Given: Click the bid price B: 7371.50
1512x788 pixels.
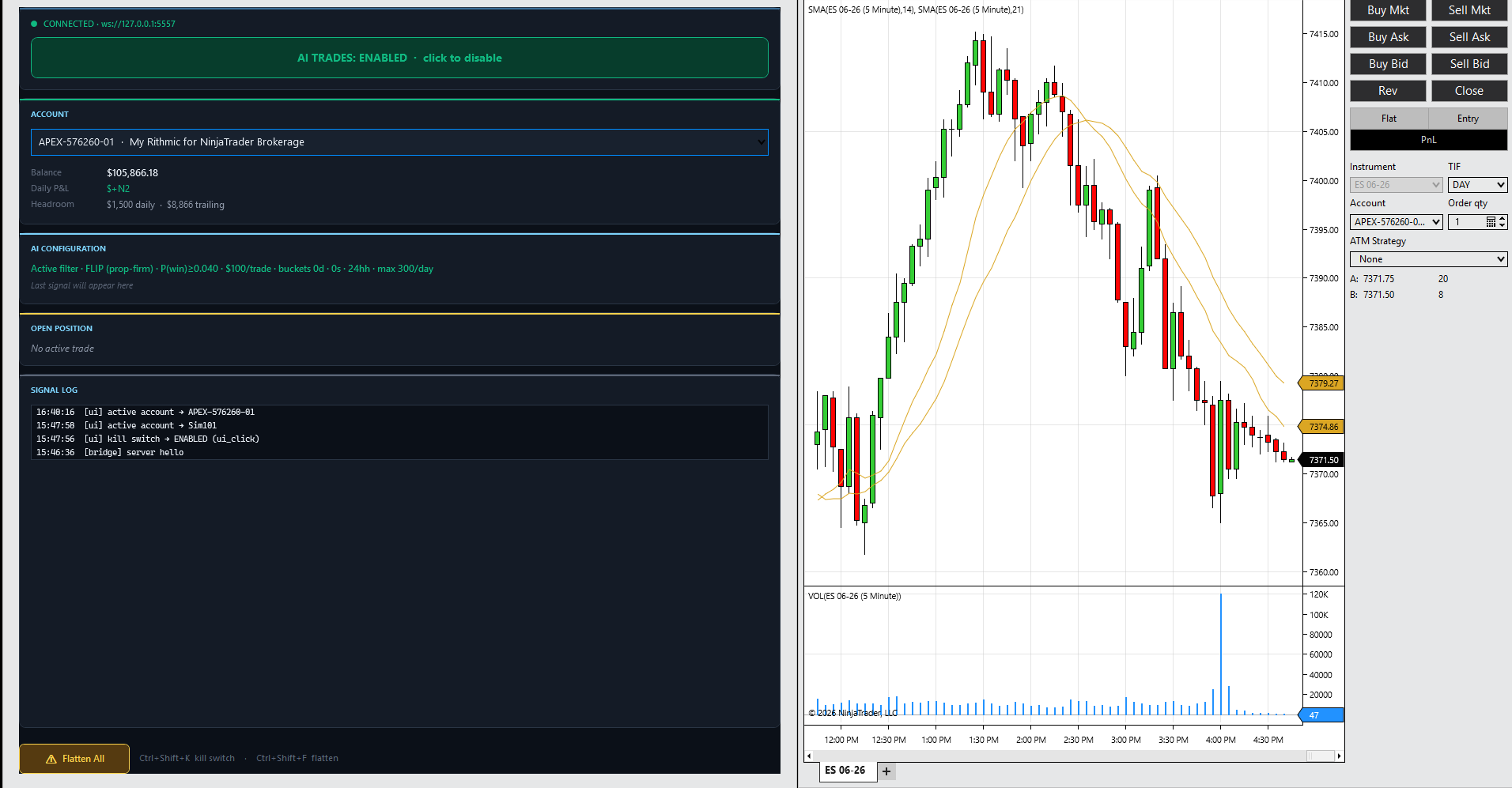Looking at the screenshot, I should 1372,295.
